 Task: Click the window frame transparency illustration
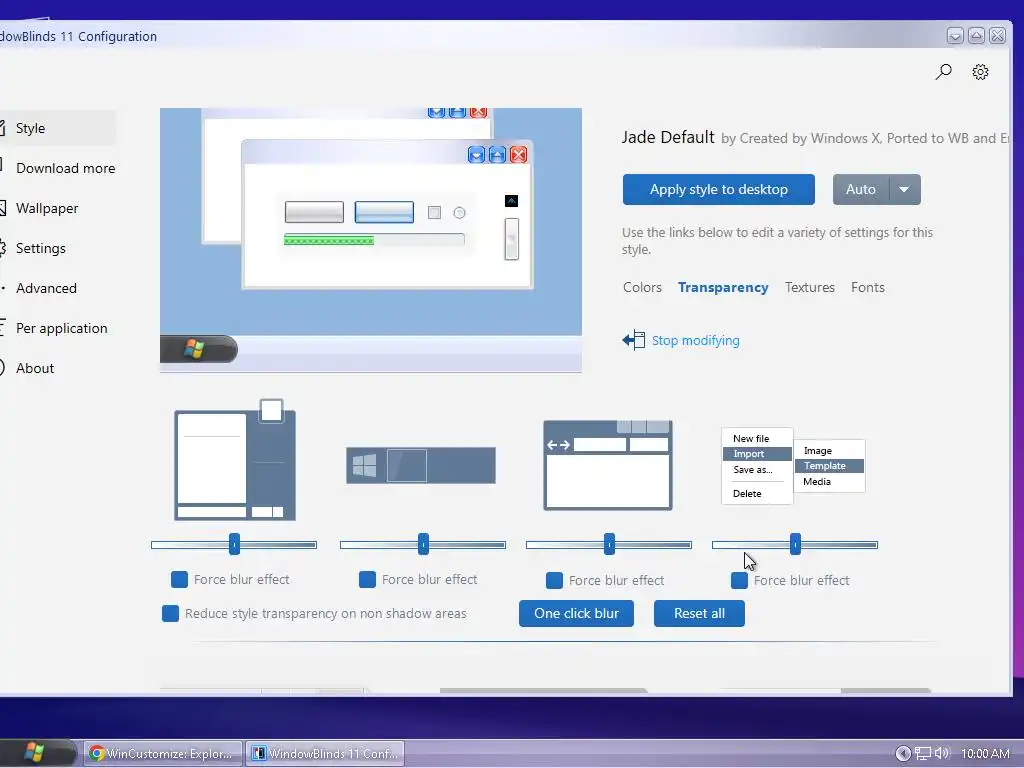pyautogui.click(x=608, y=465)
